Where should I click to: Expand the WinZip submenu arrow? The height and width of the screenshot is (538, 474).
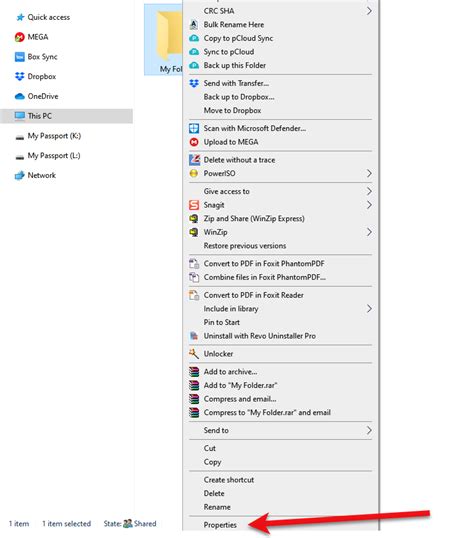[369, 232]
